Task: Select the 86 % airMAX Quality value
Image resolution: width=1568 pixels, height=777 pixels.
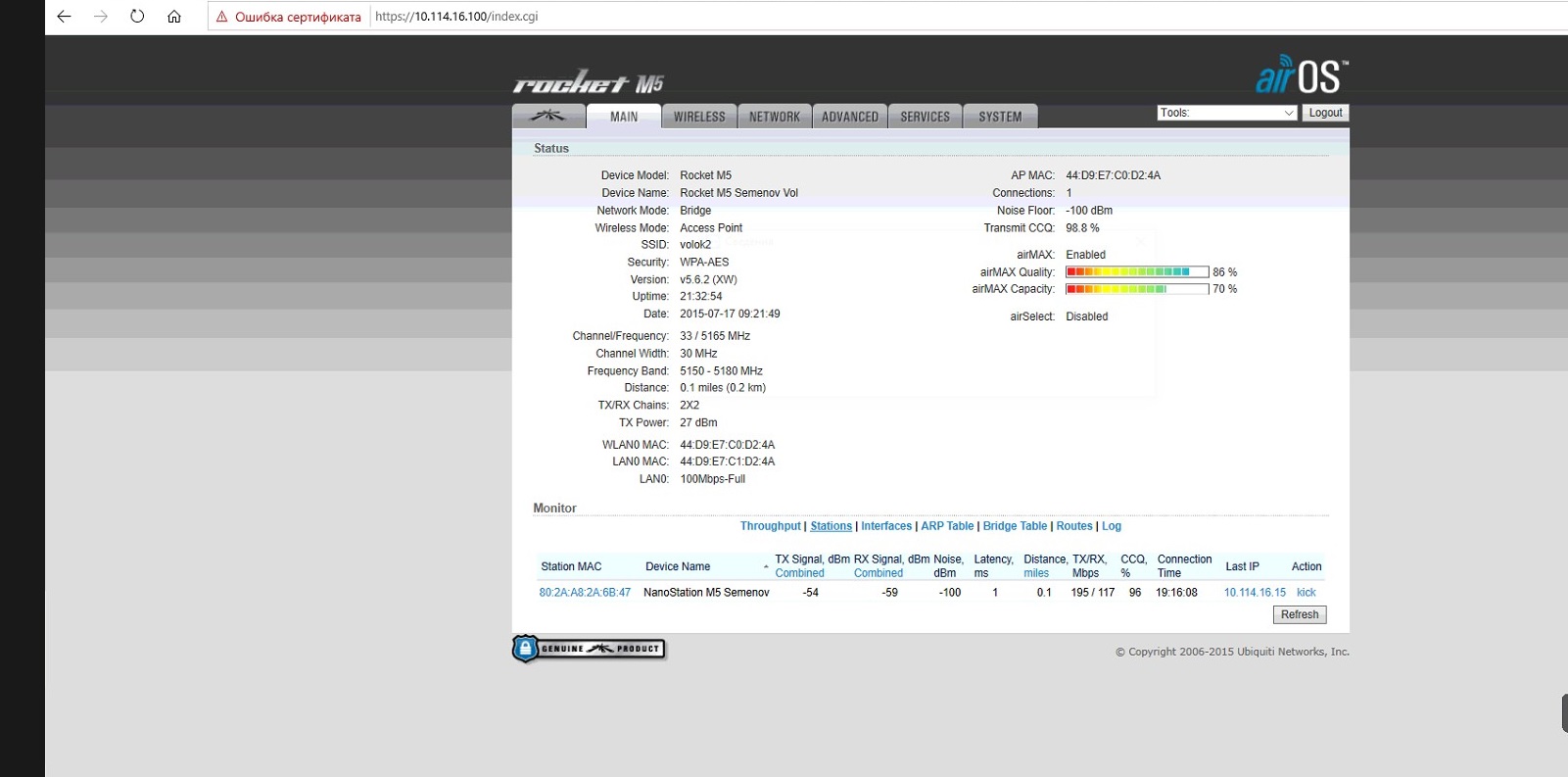Action: click(x=1224, y=272)
